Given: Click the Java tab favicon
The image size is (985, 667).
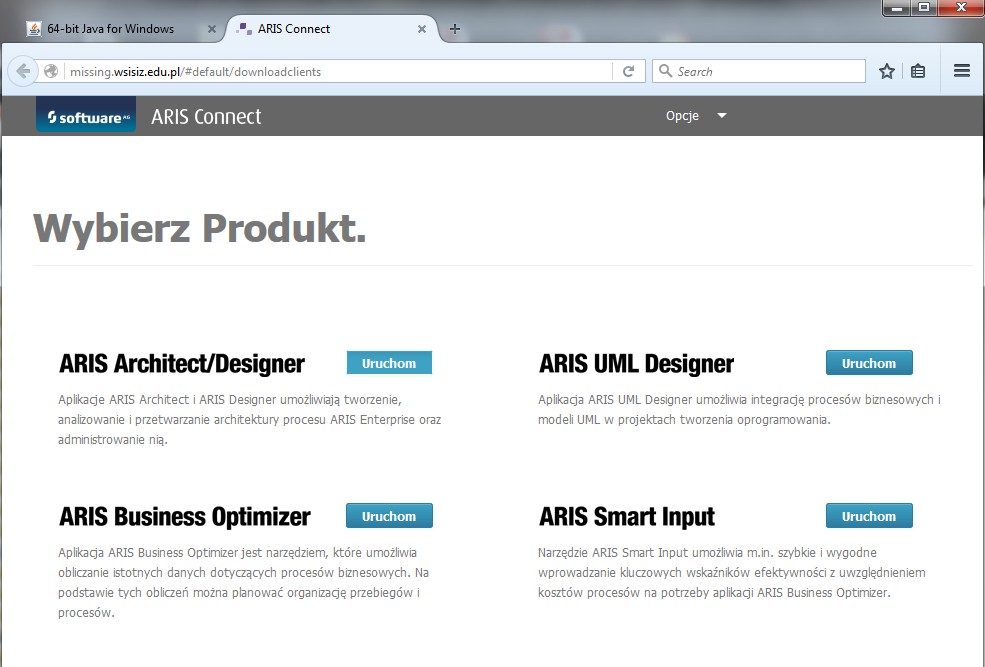Looking at the screenshot, I should (34, 29).
